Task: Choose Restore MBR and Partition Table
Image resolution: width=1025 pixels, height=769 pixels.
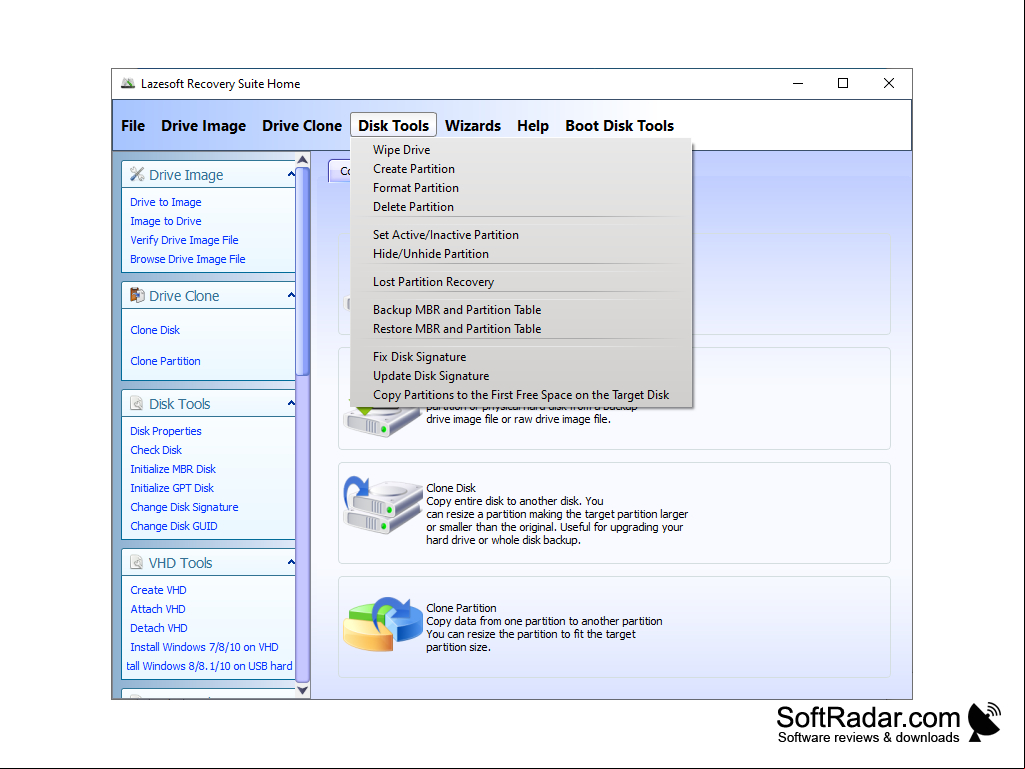Action: click(x=521, y=329)
